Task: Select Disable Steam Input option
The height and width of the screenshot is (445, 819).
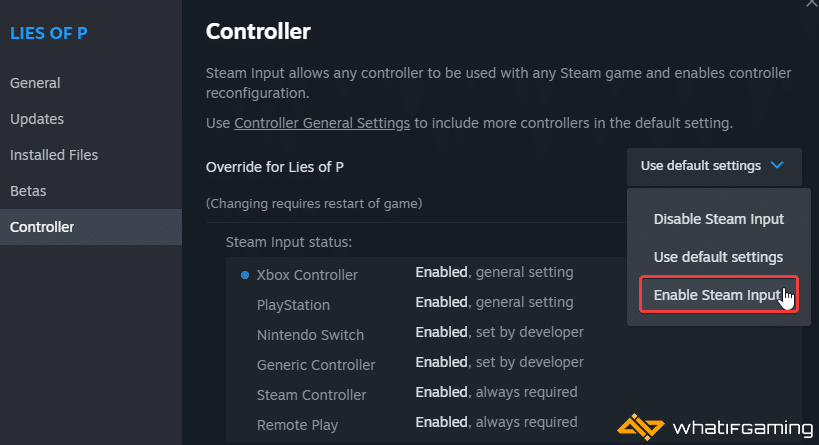Action: (x=718, y=219)
